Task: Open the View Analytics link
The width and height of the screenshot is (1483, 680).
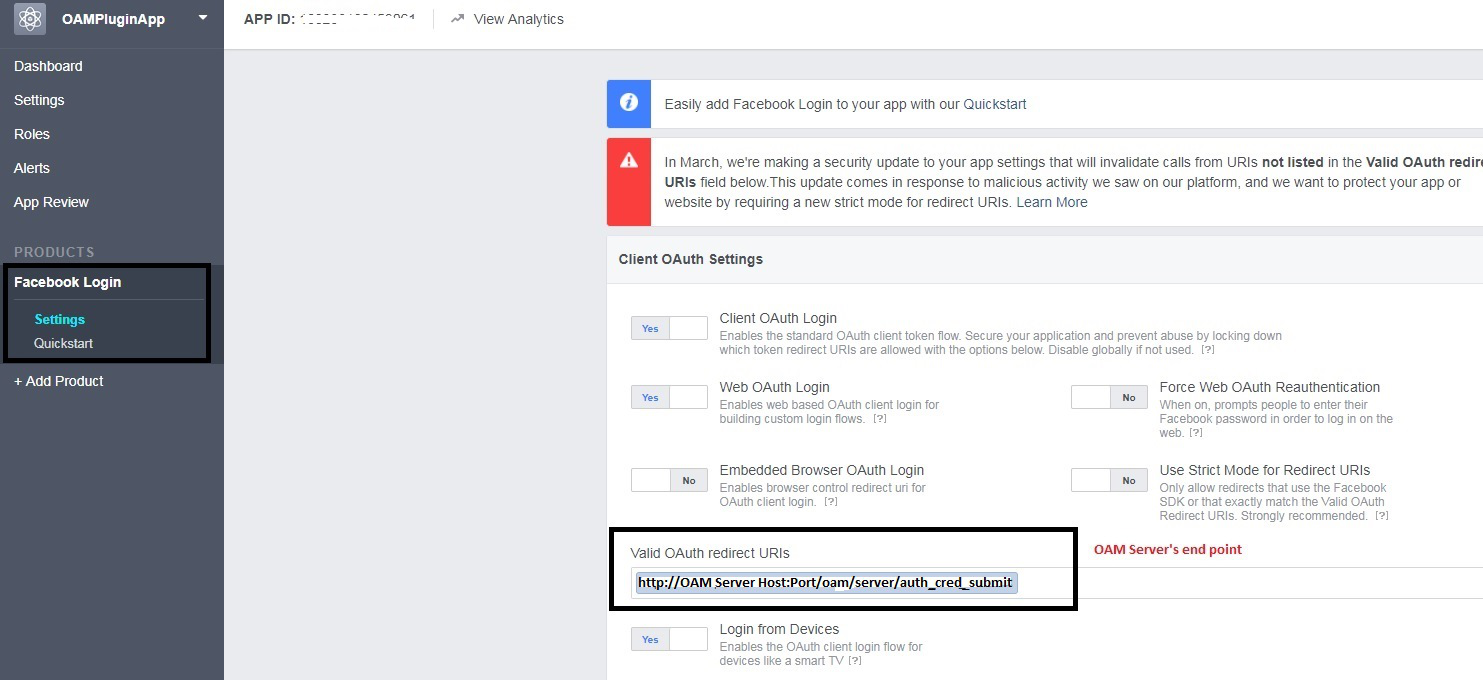Action: (518, 19)
